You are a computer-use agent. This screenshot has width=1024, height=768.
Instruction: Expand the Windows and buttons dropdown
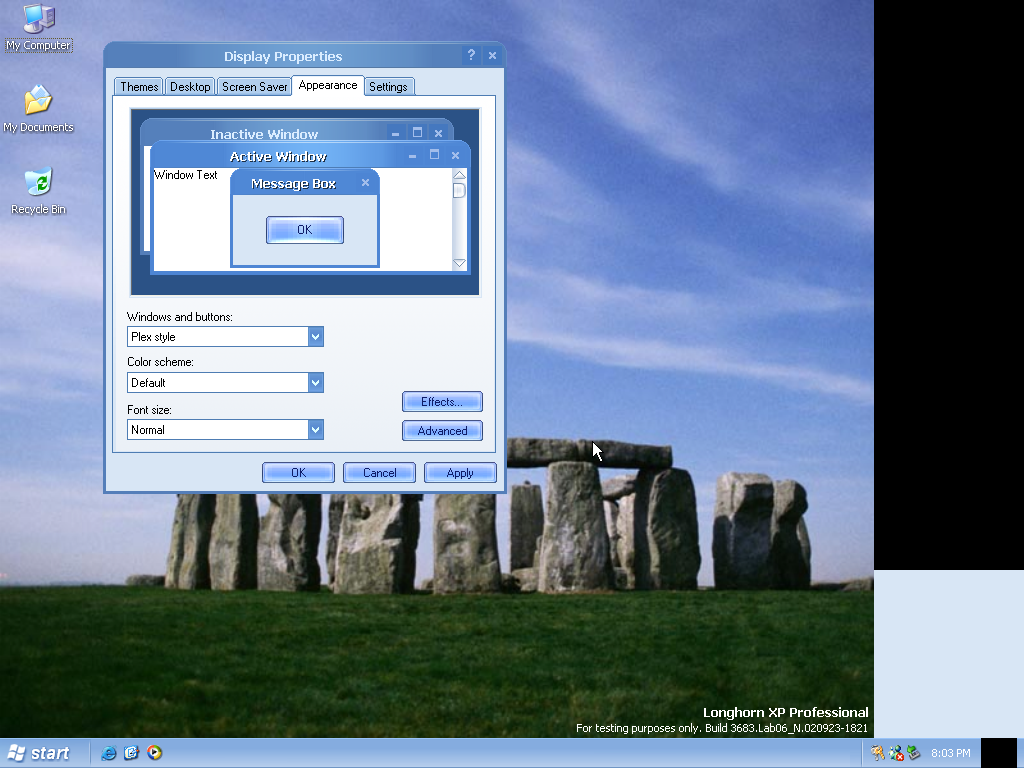315,337
